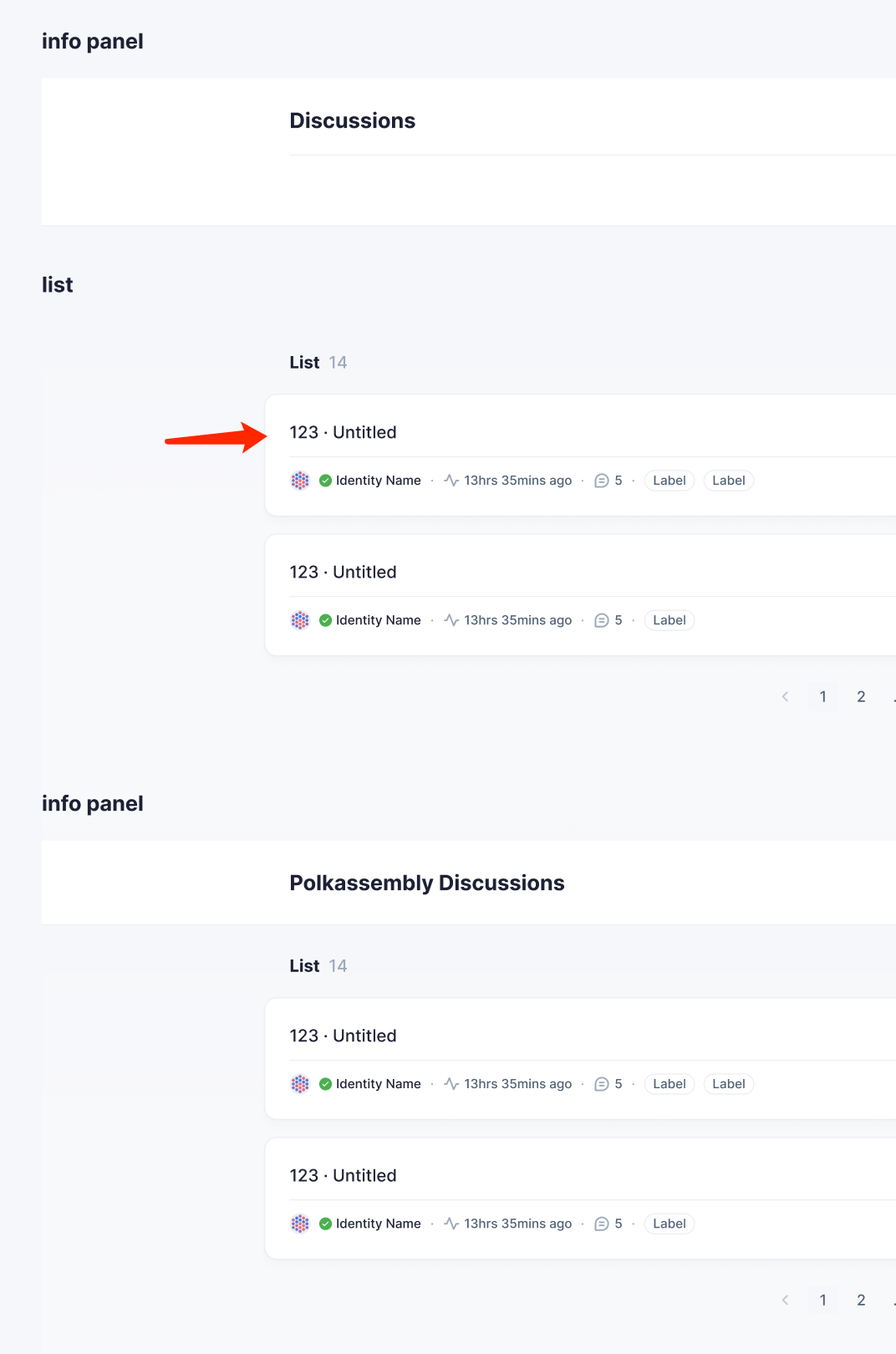Click the avatar on the second List discussion

pos(300,620)
